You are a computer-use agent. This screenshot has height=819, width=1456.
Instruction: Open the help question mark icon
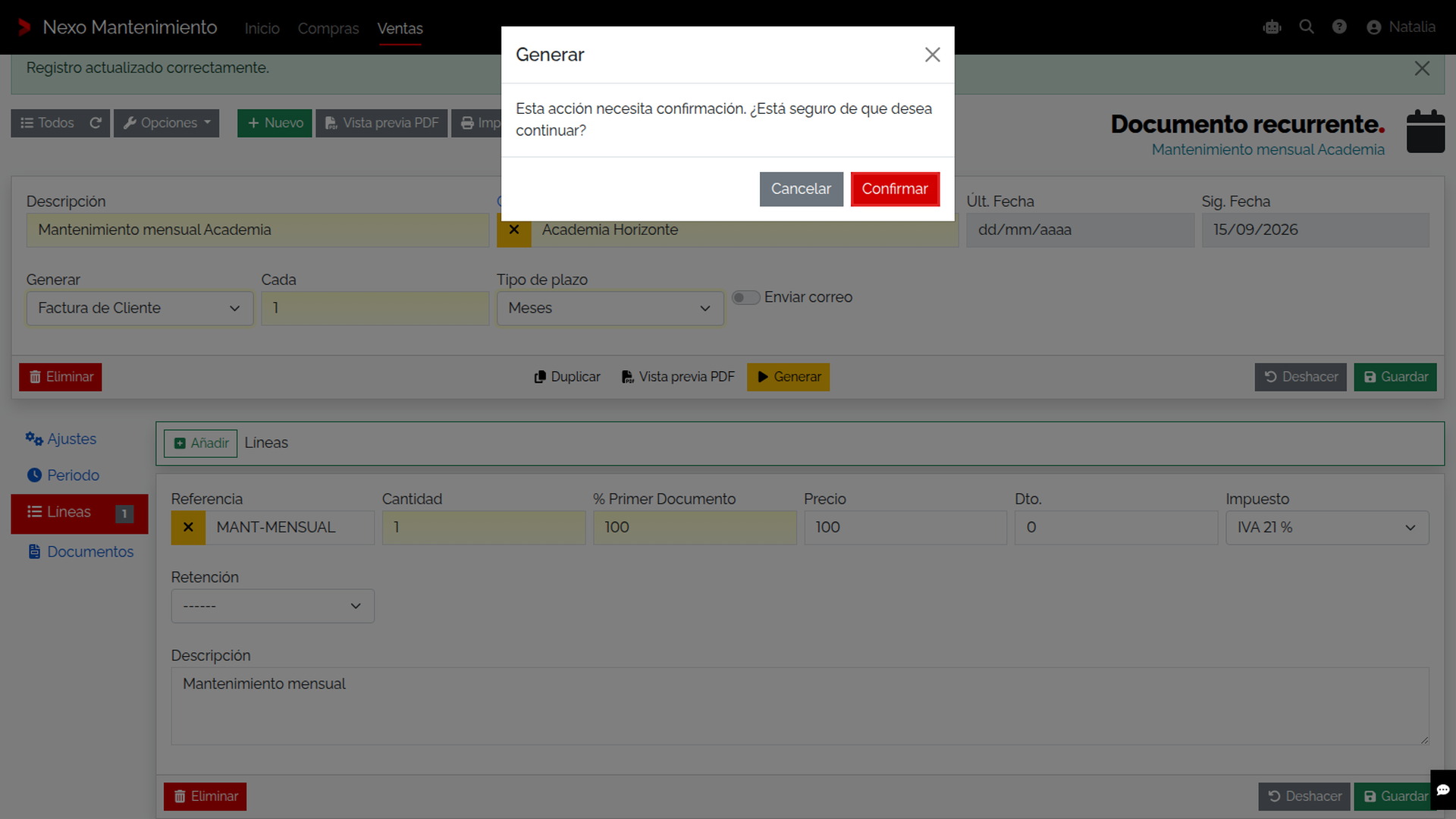point(1339,27)
